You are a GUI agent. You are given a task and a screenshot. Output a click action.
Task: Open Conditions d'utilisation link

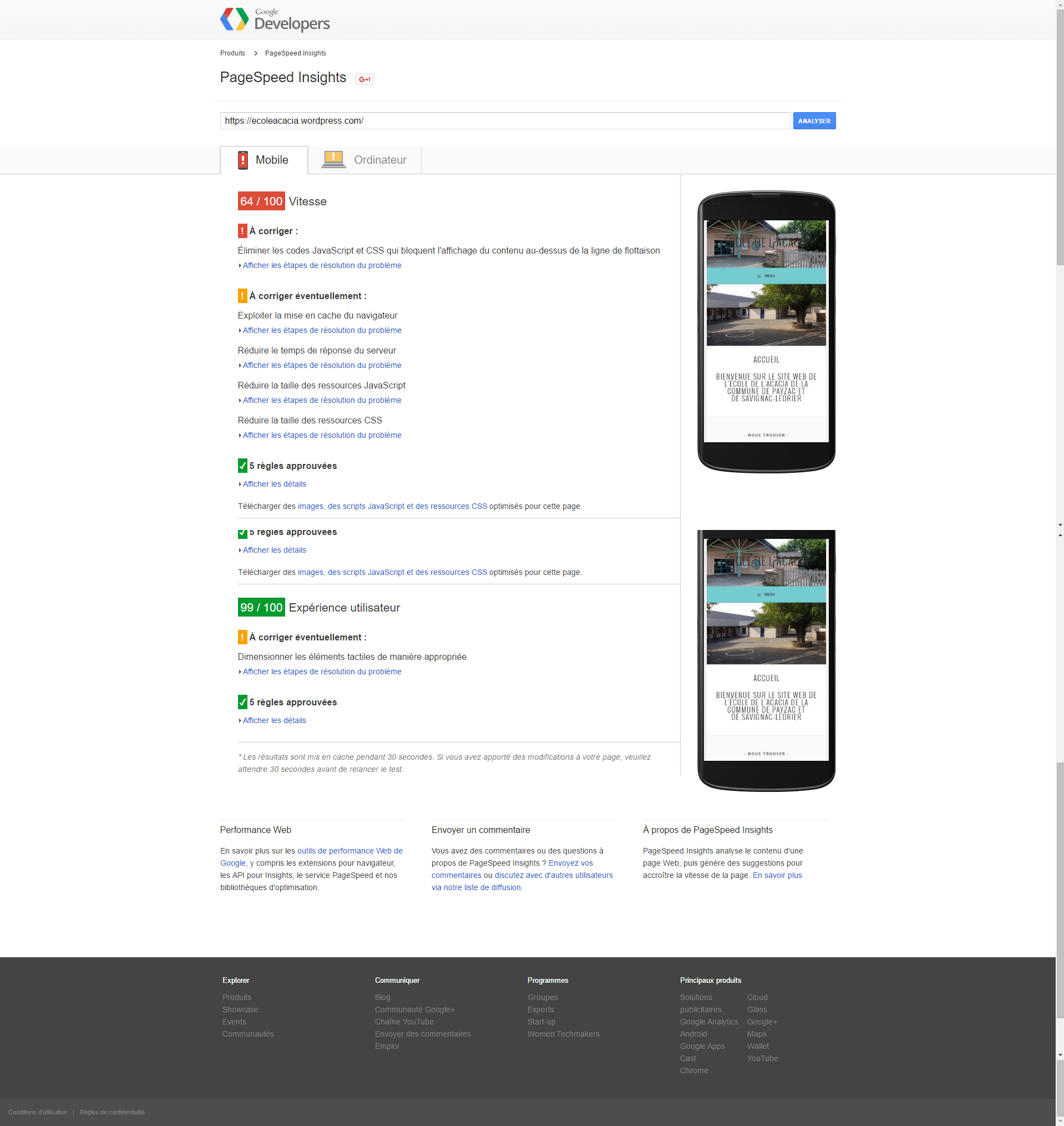[x=37, y=1112]
